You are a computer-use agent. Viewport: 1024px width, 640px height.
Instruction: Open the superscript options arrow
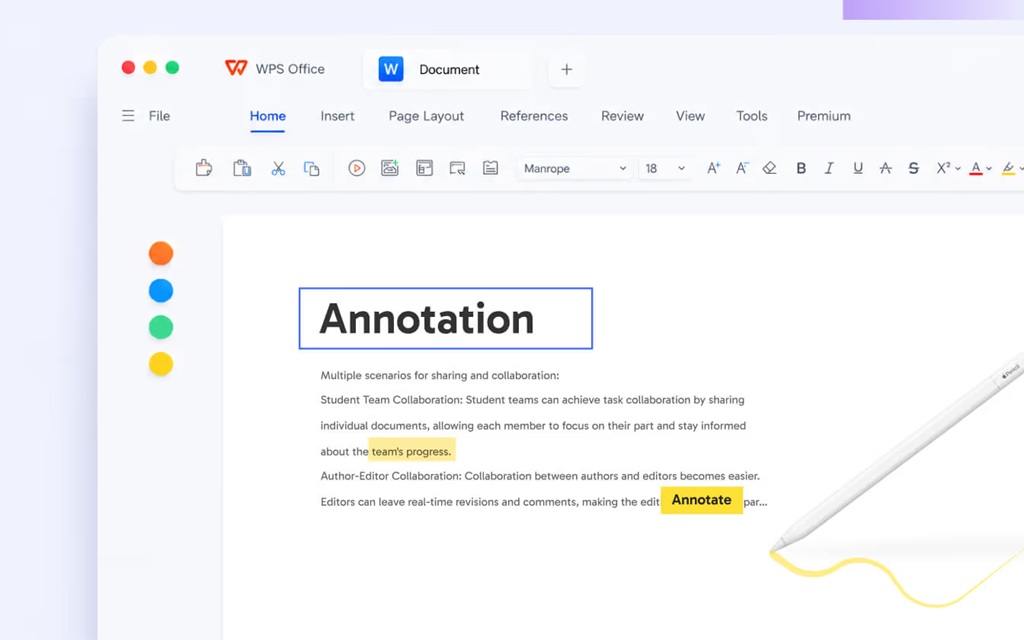[958, 168]
